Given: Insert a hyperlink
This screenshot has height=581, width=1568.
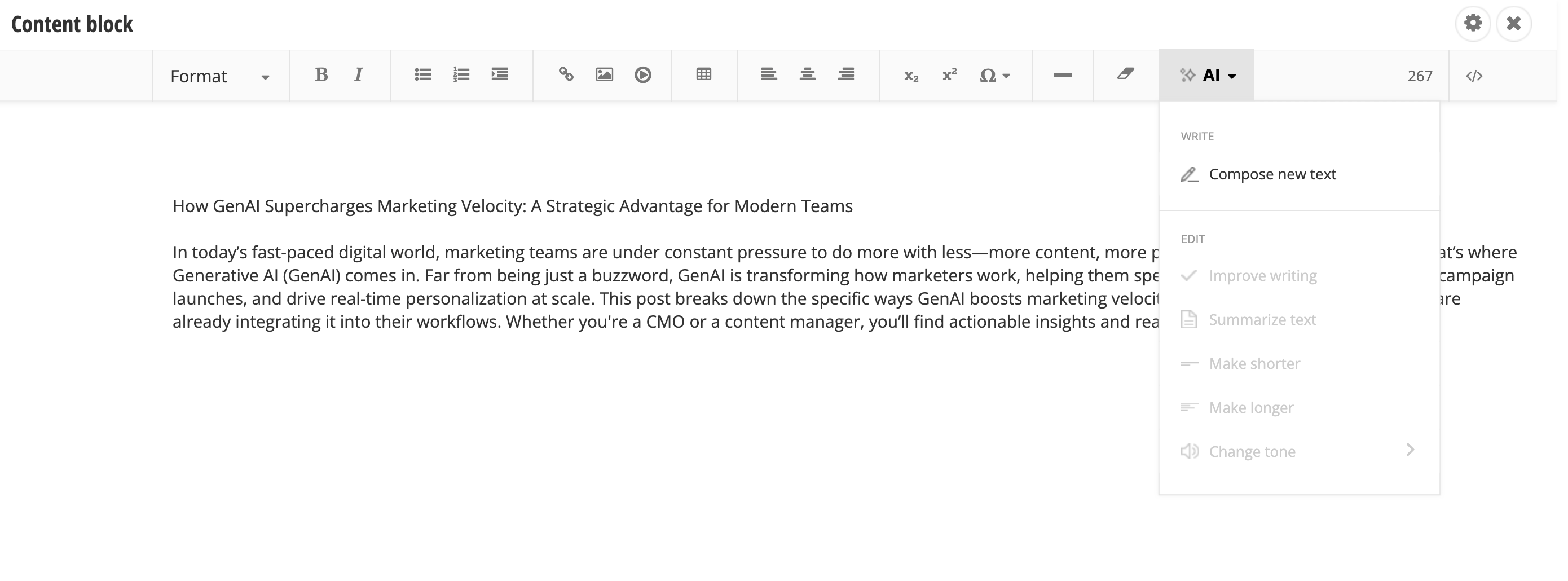Looking at the screenshot, I should pos(566,75).
